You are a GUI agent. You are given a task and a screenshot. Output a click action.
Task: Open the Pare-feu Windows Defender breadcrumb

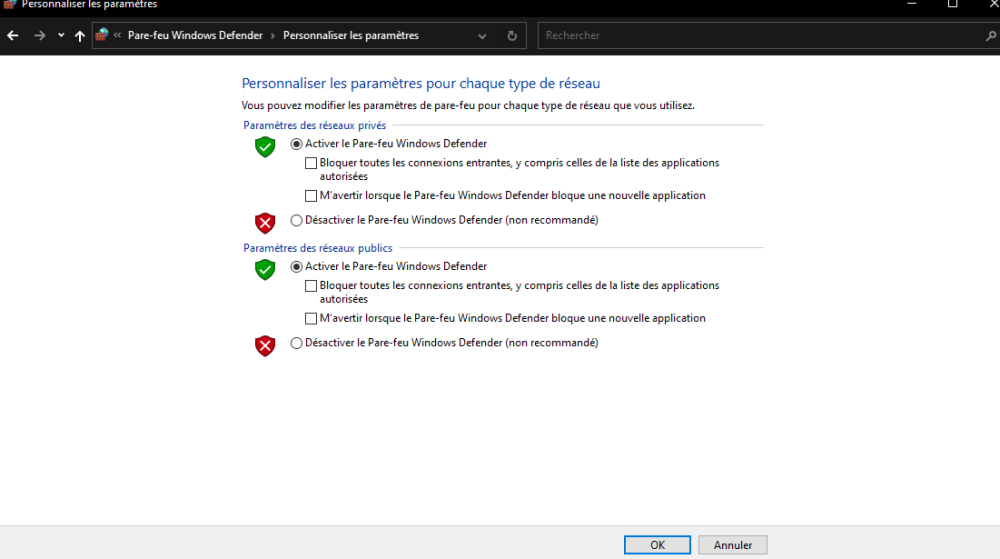pyautogui.click(x=195, y=35)
